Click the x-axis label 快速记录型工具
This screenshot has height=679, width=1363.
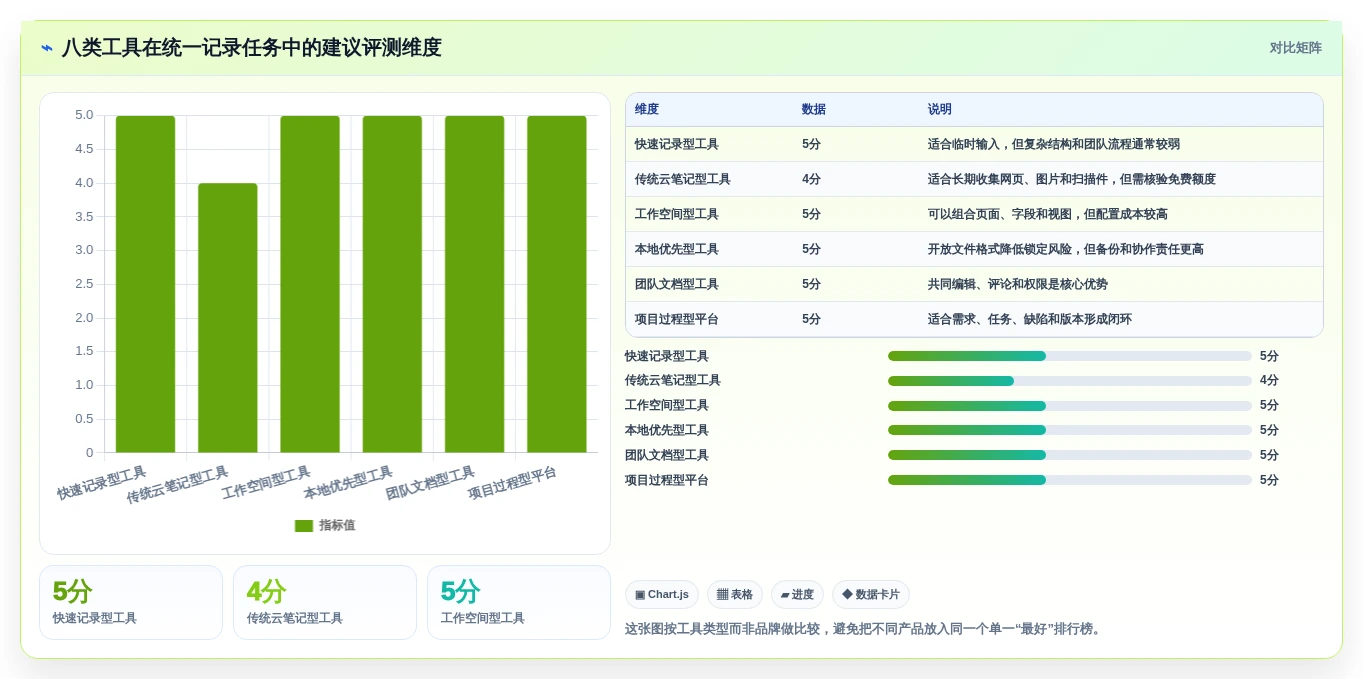click(102, 483)
